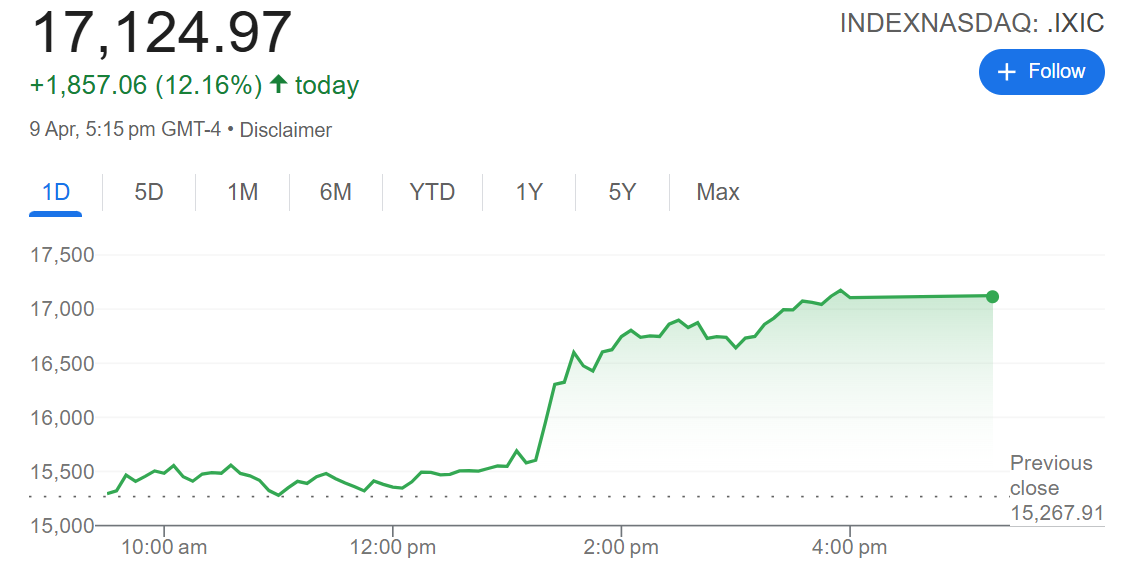Screen dimensions: 1128x580
Task: Switch to the 1M range tab
Action: (x=242, y=192)
